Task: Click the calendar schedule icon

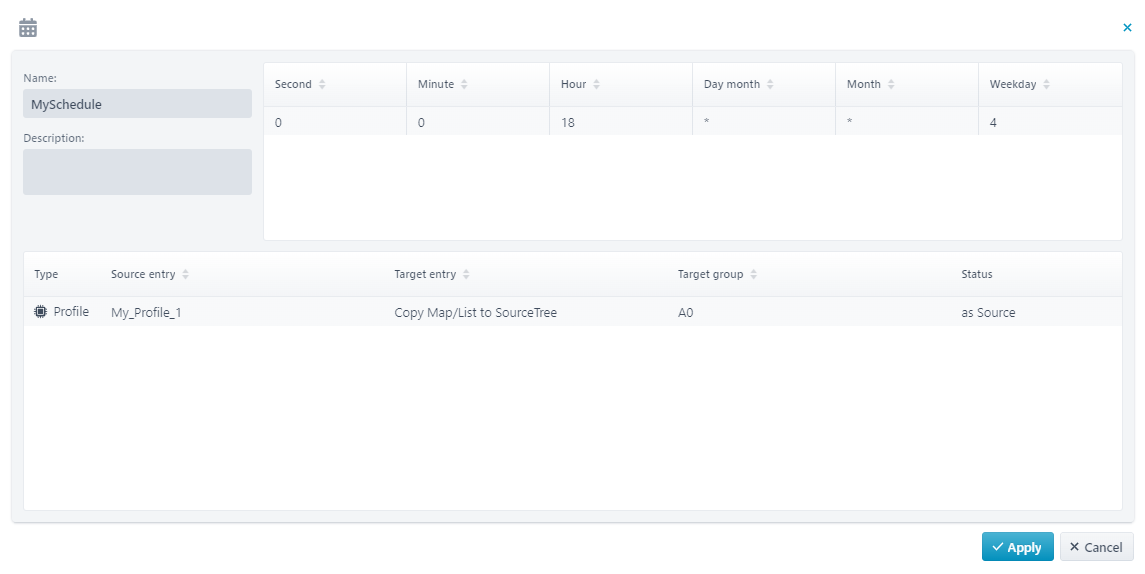Action: click(28, 28)
